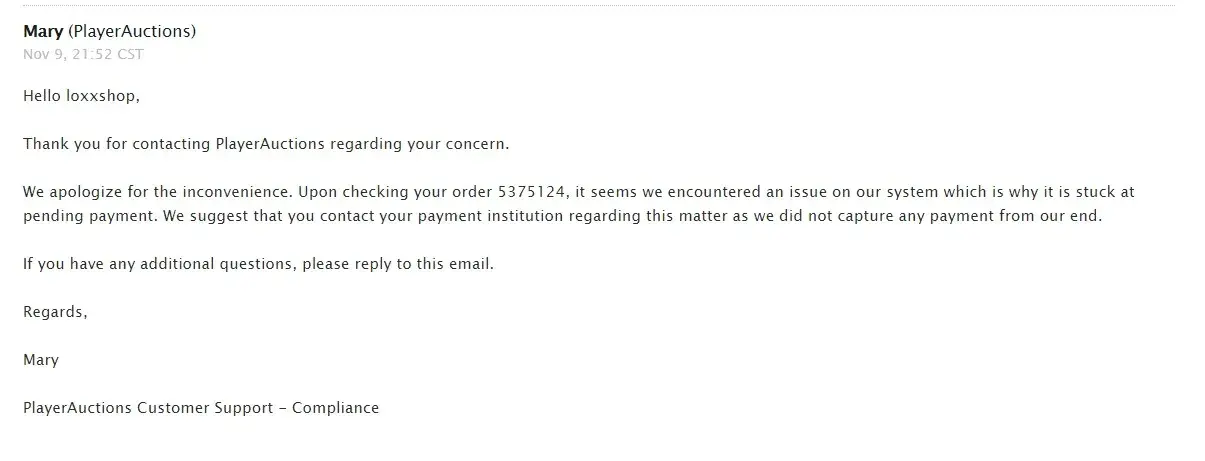Click the words 'pending payment'
1205x461 pixels.
coord(78,216)
